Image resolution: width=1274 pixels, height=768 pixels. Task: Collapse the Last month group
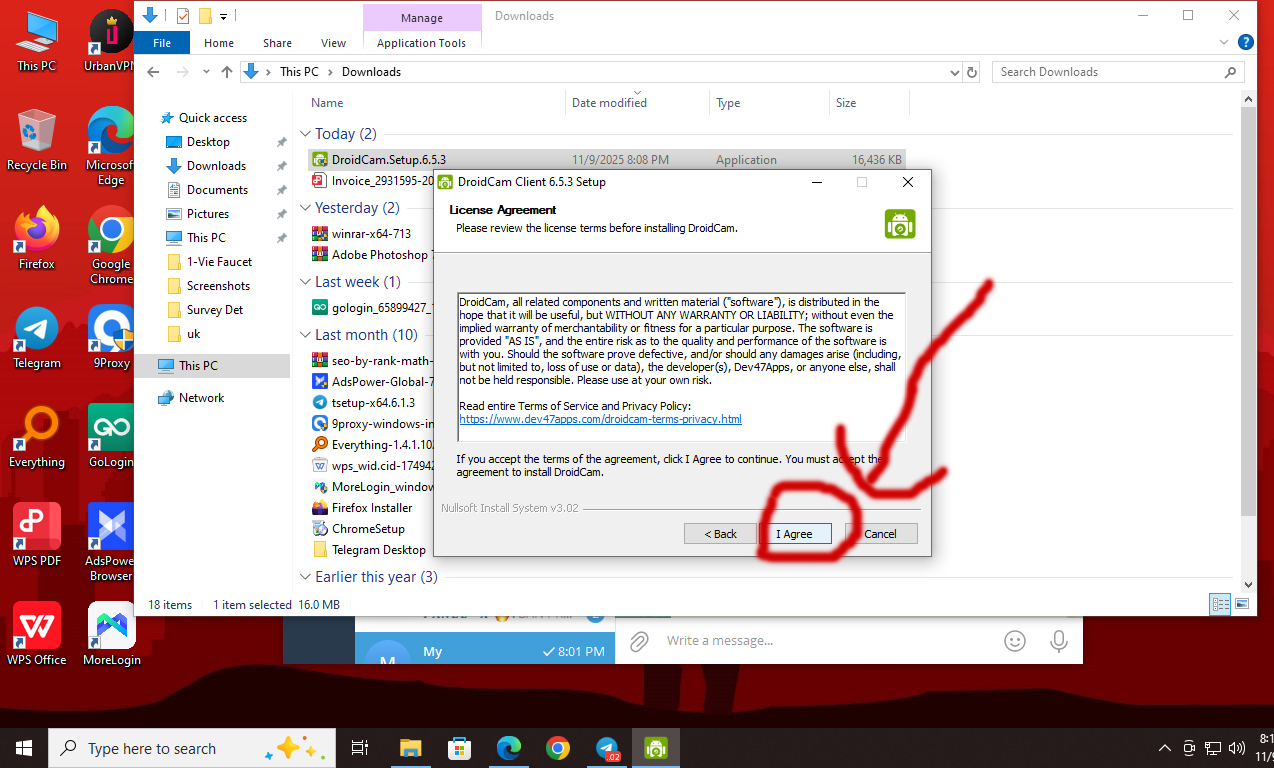click(x=305, y=335)
